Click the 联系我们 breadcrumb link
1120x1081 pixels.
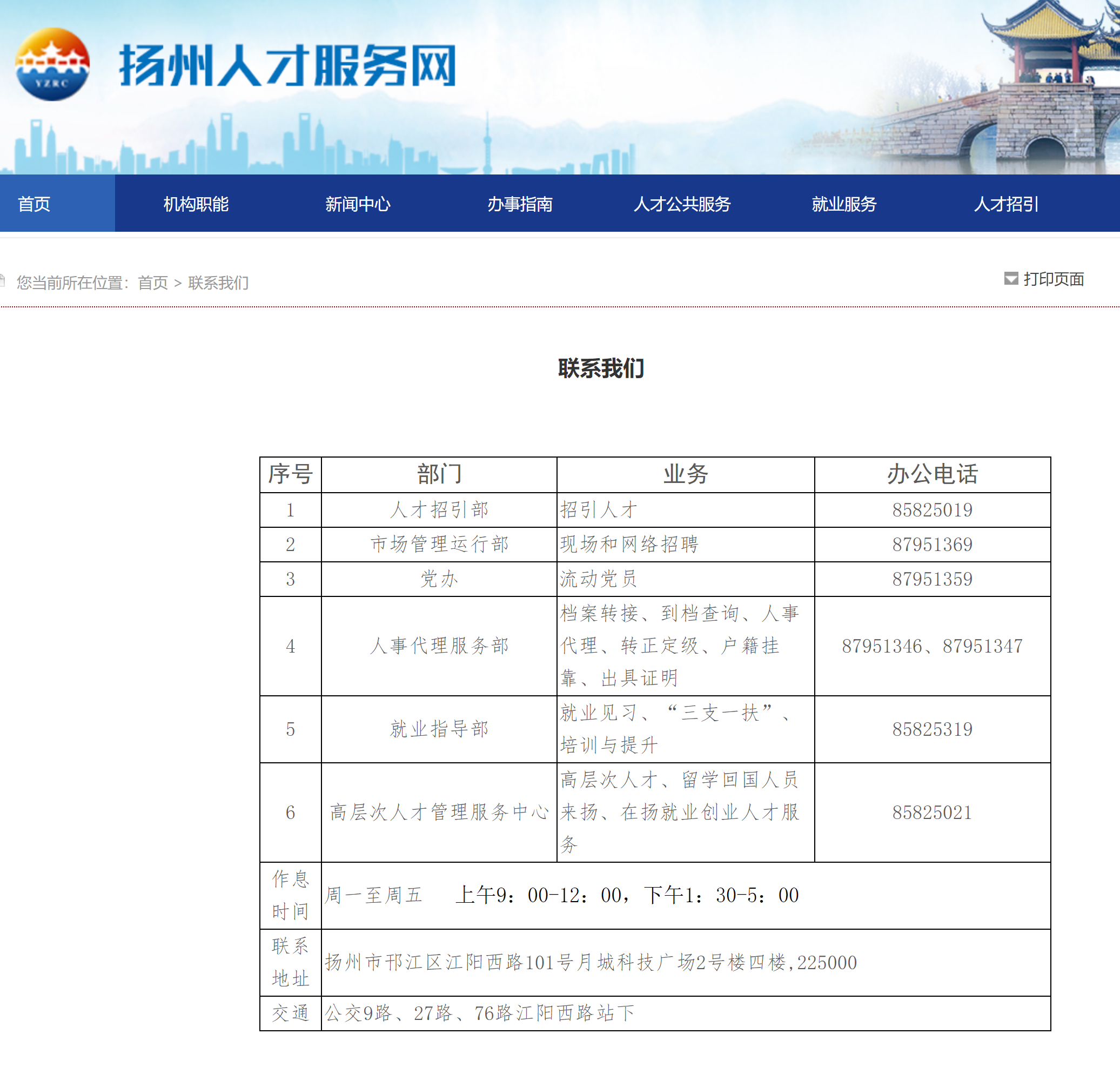pos(218,283)
